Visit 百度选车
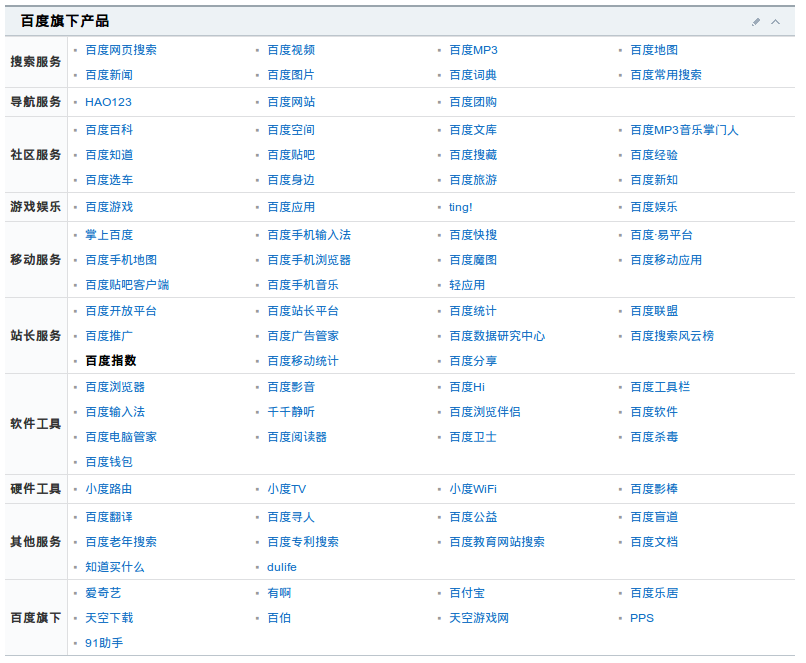This screenshot has width=806, height=663. (109, 180)
